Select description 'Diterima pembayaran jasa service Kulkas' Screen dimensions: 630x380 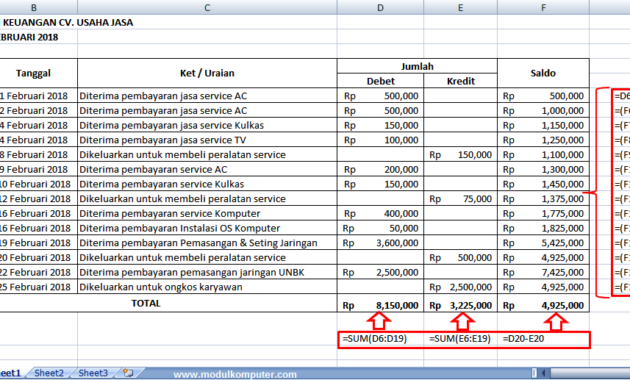[x=207, y=125]
